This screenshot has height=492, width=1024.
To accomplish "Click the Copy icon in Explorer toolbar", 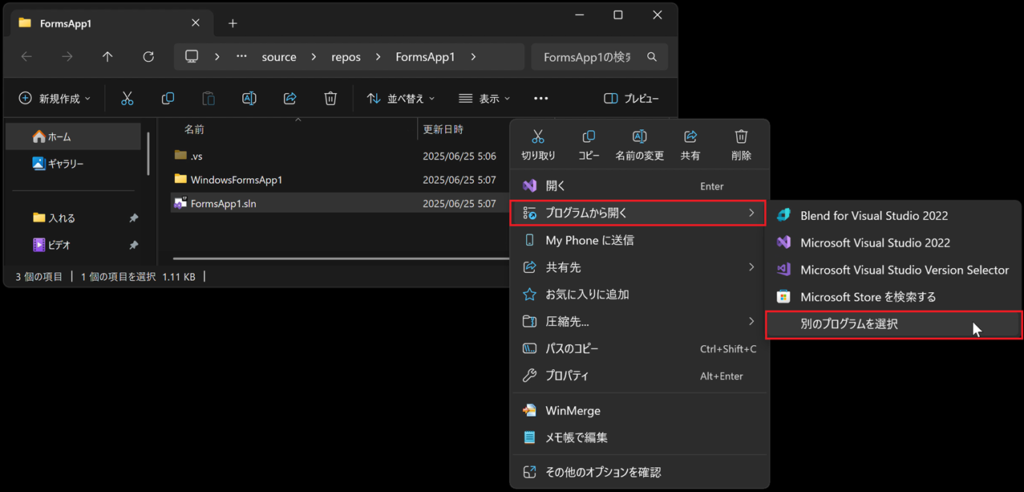I will click(168, 99).
